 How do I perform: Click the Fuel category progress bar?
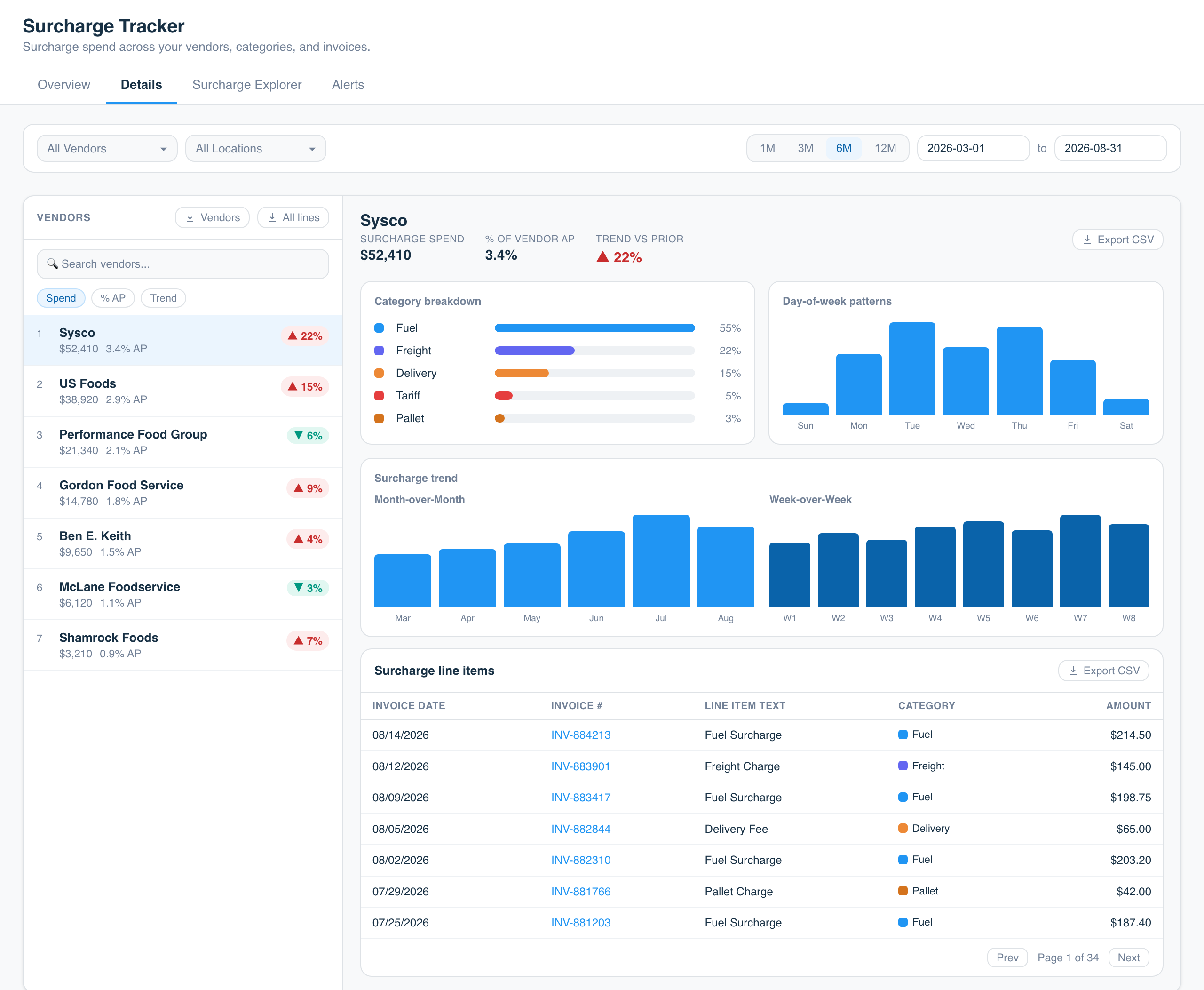[x=594, y=328]
